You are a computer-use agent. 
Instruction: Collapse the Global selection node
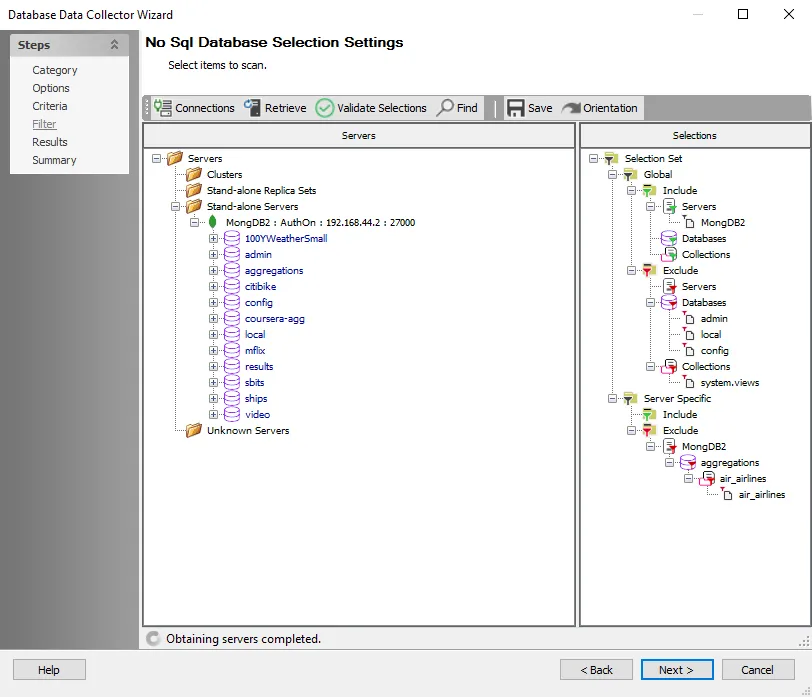(x=613, y=174)
